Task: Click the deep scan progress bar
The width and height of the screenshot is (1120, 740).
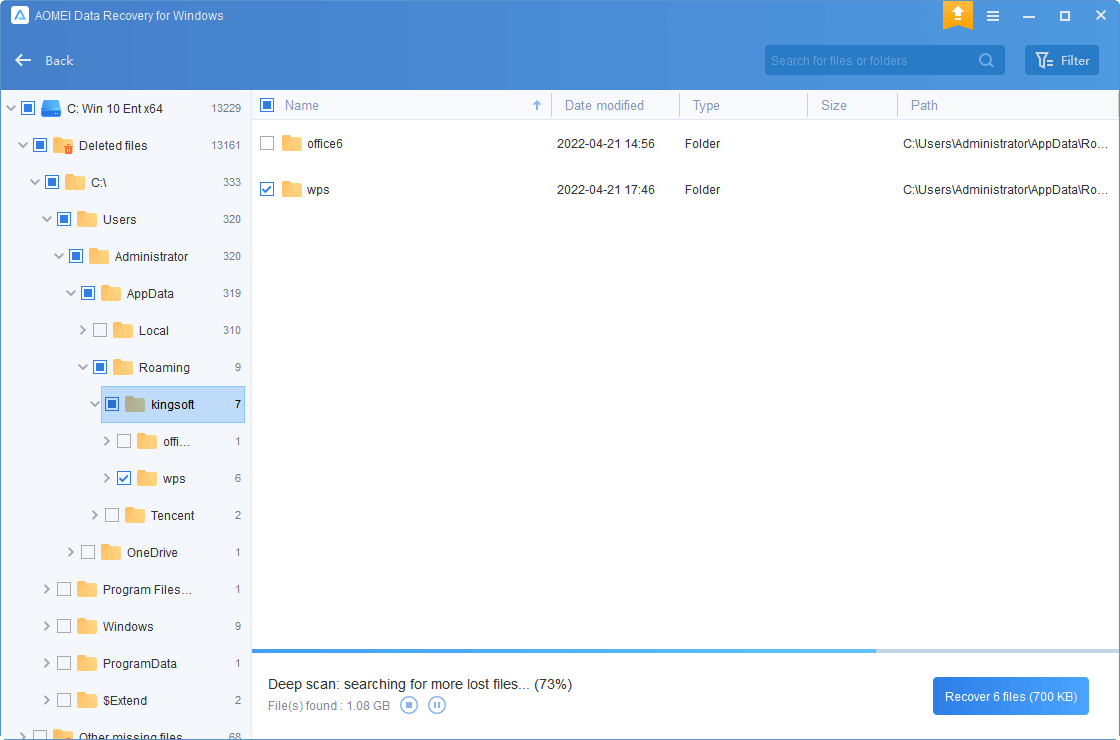Action: 685,651
